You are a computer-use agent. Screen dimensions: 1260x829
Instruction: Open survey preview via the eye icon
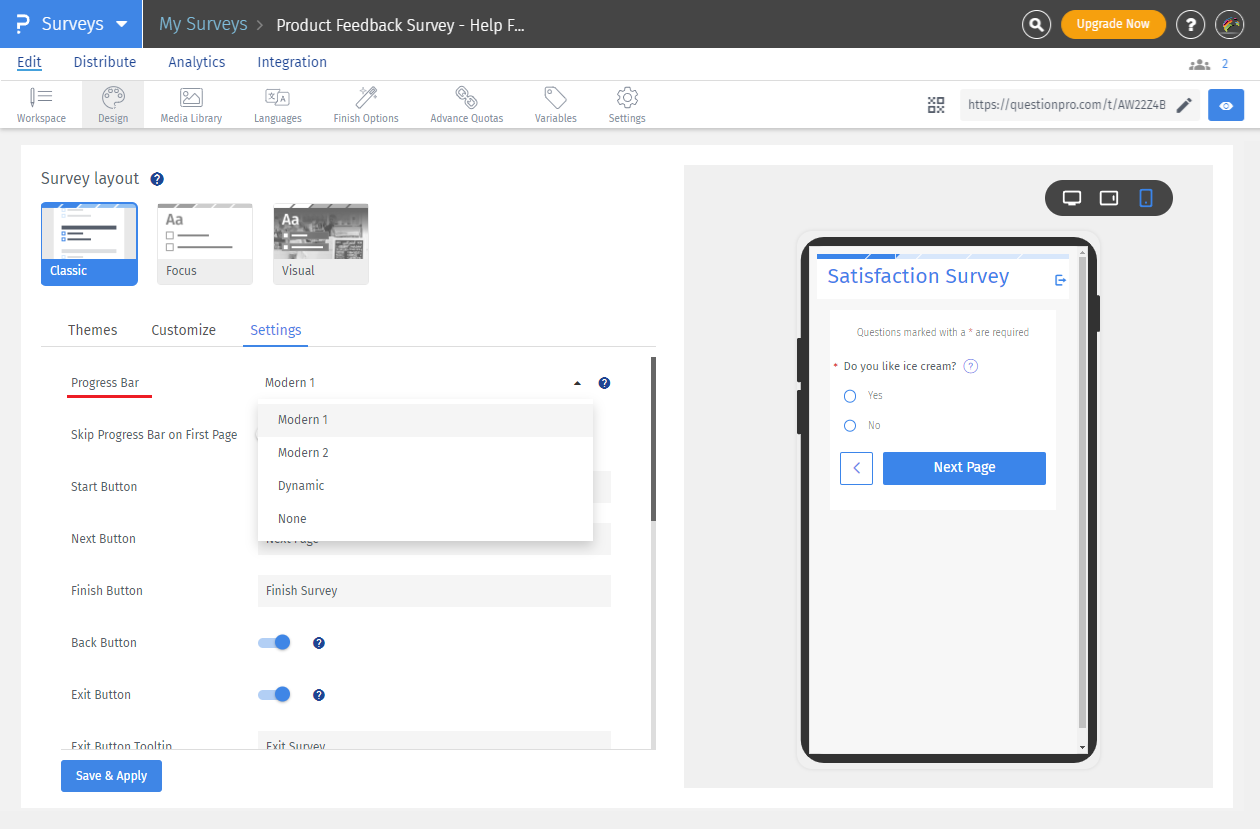[1225, 104]
